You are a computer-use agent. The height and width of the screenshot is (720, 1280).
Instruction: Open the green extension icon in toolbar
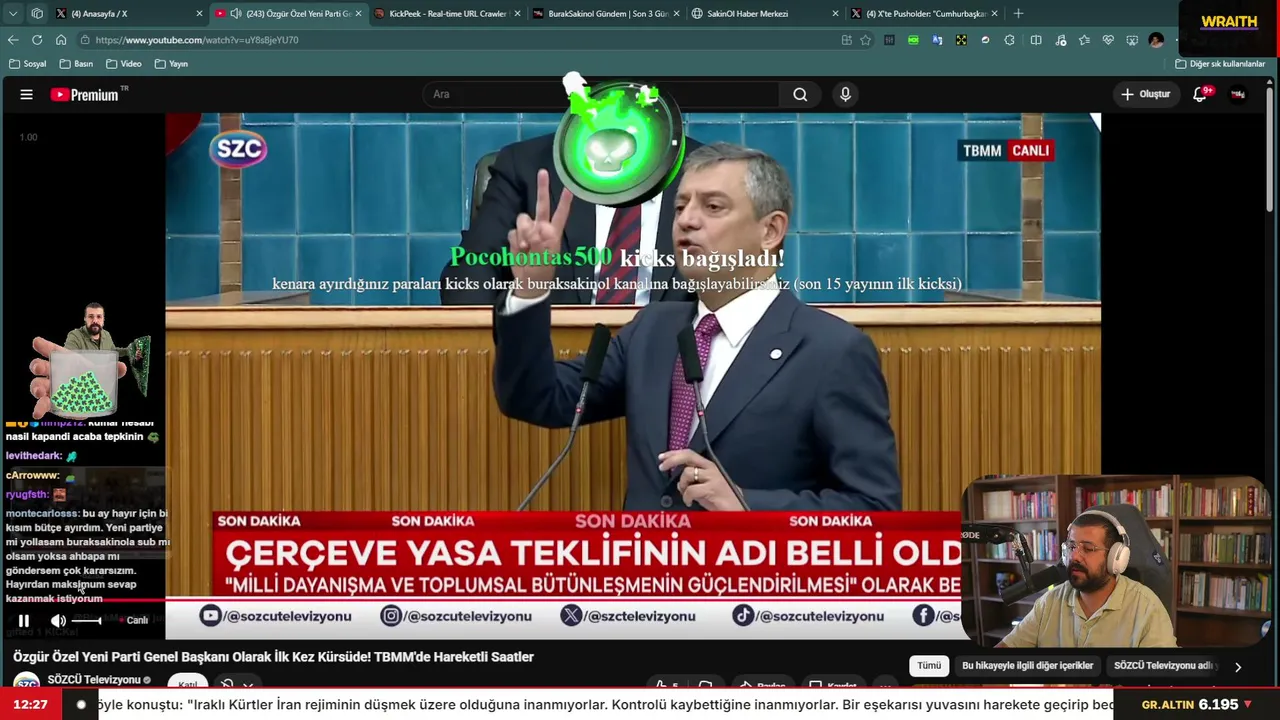913,40
